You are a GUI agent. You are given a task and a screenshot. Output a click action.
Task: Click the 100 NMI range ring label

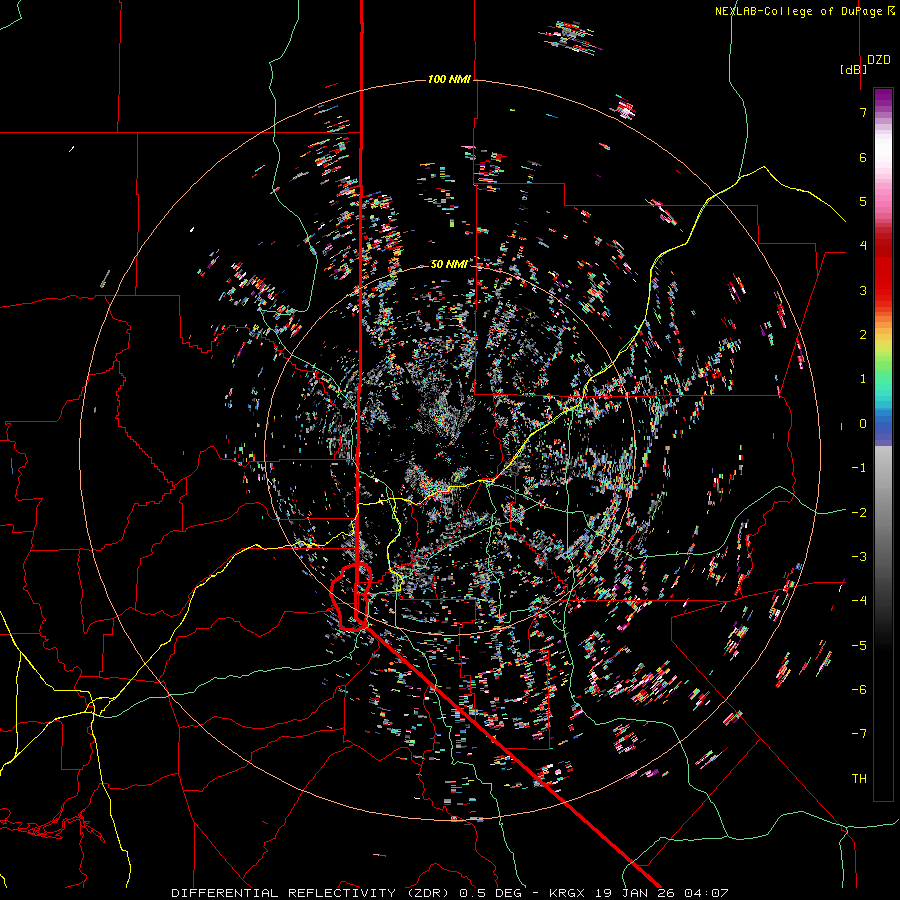pos(449,79)
